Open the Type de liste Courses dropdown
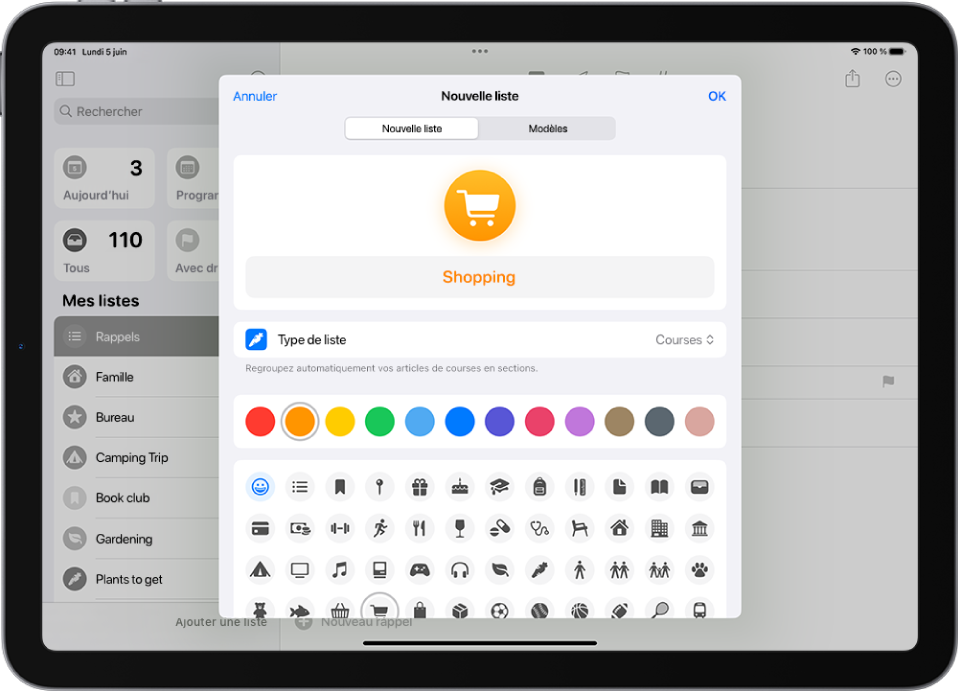 [x=684, y=340]
